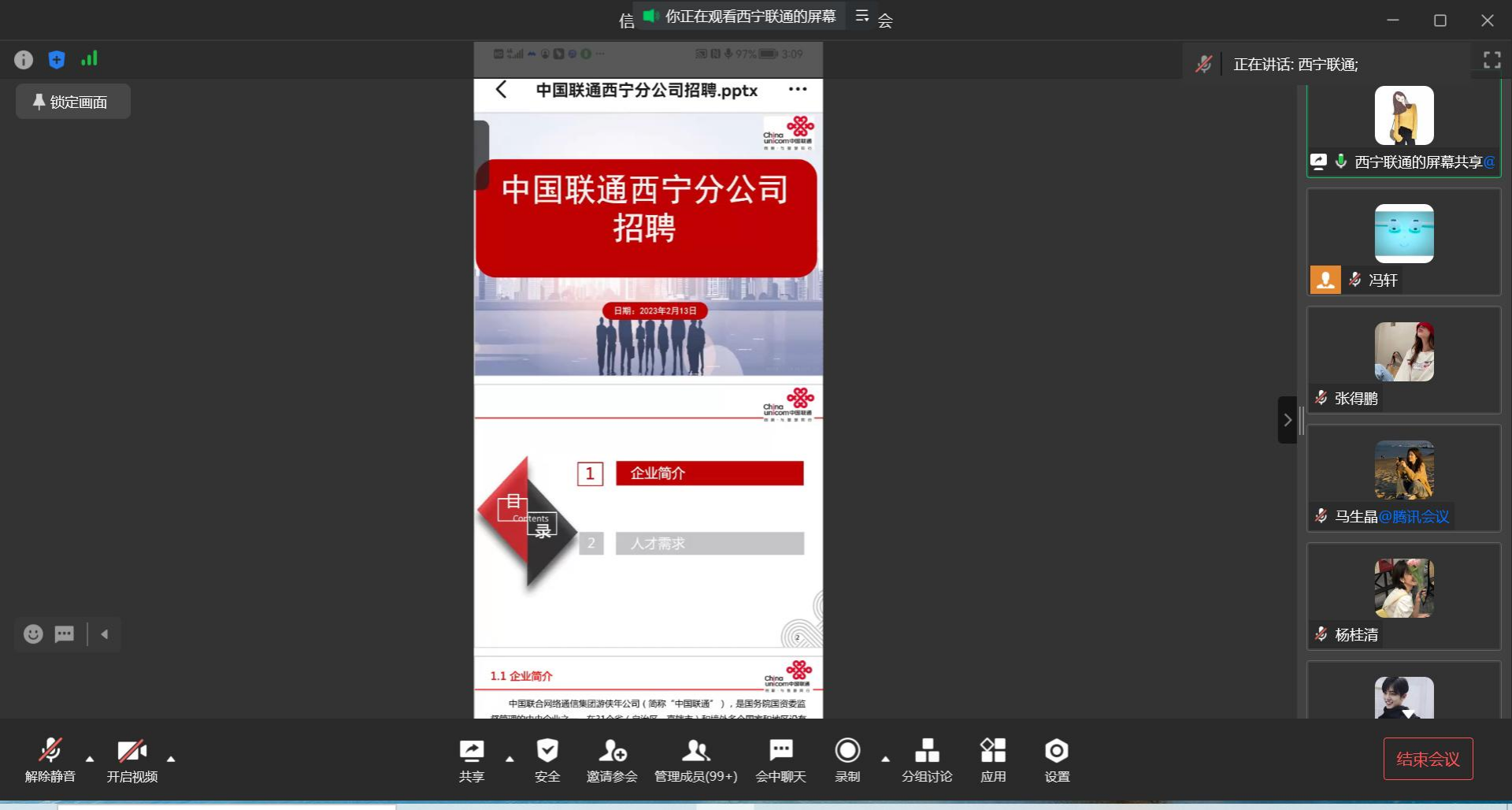
Task: Click the emoji reaction icon
Action: [x=32, y=634]
